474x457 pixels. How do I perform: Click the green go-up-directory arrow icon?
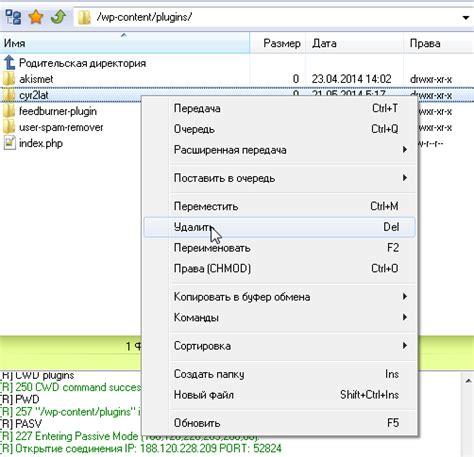click(x=58, y=17)
